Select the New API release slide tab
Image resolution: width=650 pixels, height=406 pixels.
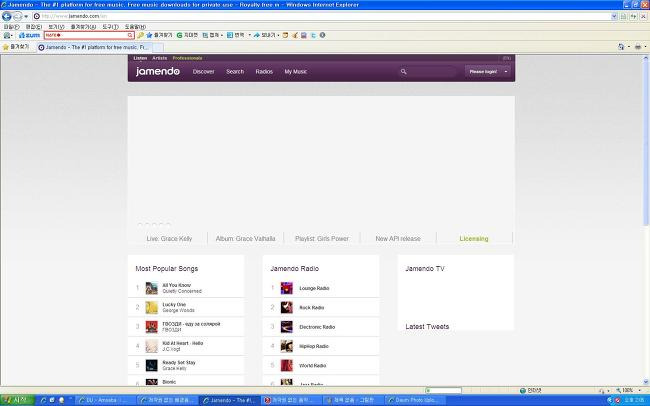click(x=398, y=238)
